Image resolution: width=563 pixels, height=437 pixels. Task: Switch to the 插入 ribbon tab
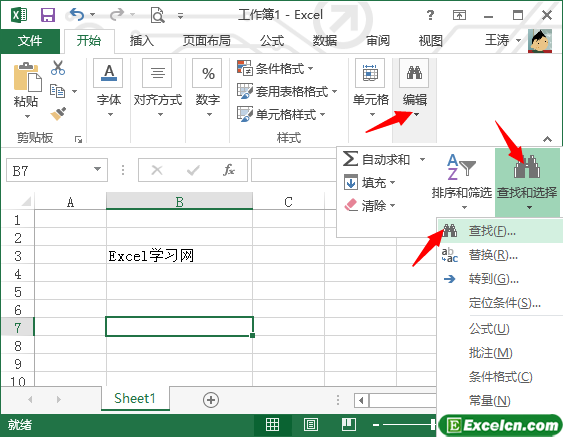[141, 41]
